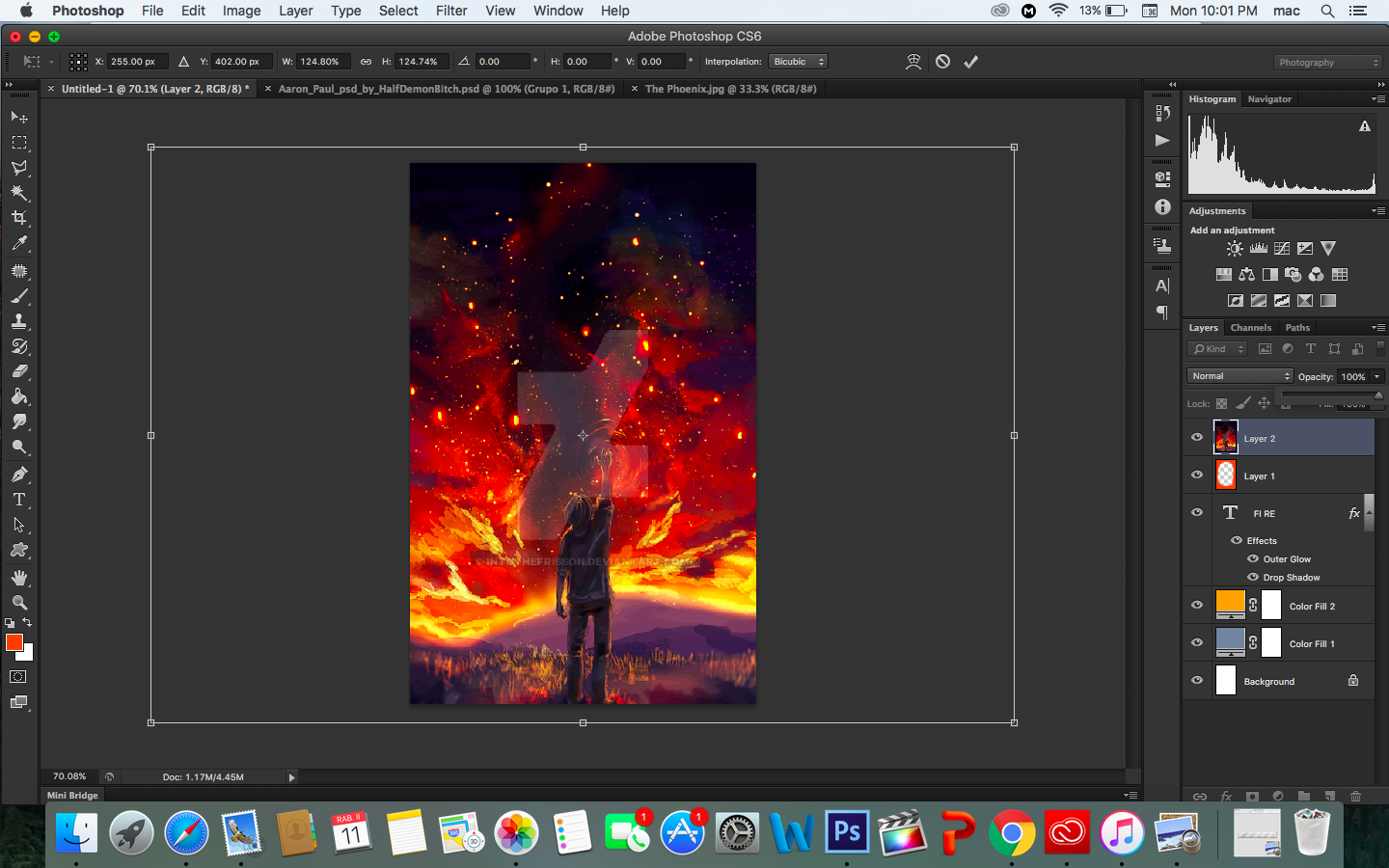
Task: Open the Aaron_Paul psd document tab
Action: coord(447,89)
